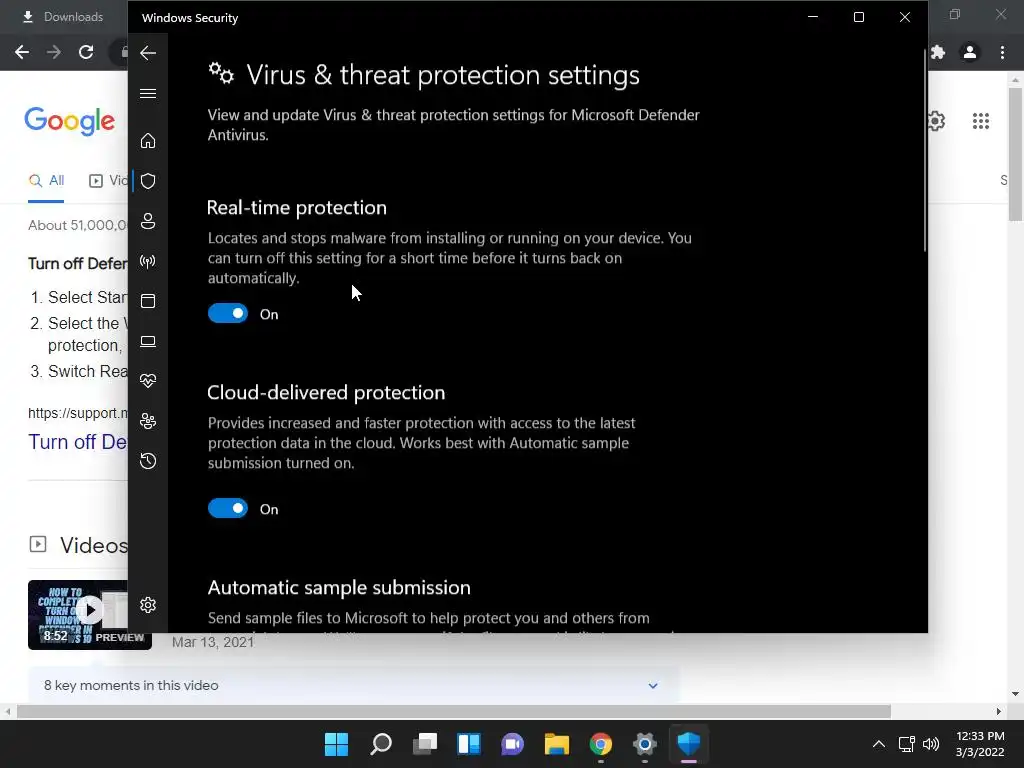Image resolution: width=1024 pixels, height=768 pixels.
Task: Click the Chrome back arrow
Action: coord(22,52)
